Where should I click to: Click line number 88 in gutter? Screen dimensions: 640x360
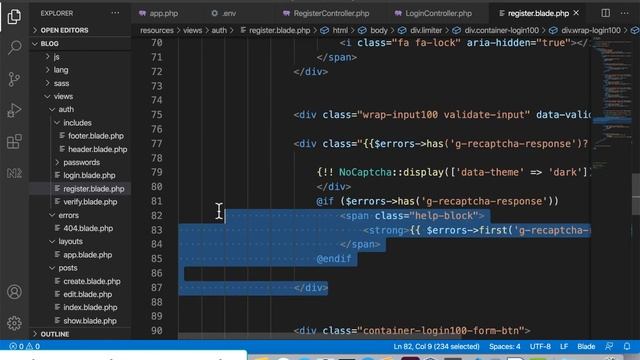point(157,302)
